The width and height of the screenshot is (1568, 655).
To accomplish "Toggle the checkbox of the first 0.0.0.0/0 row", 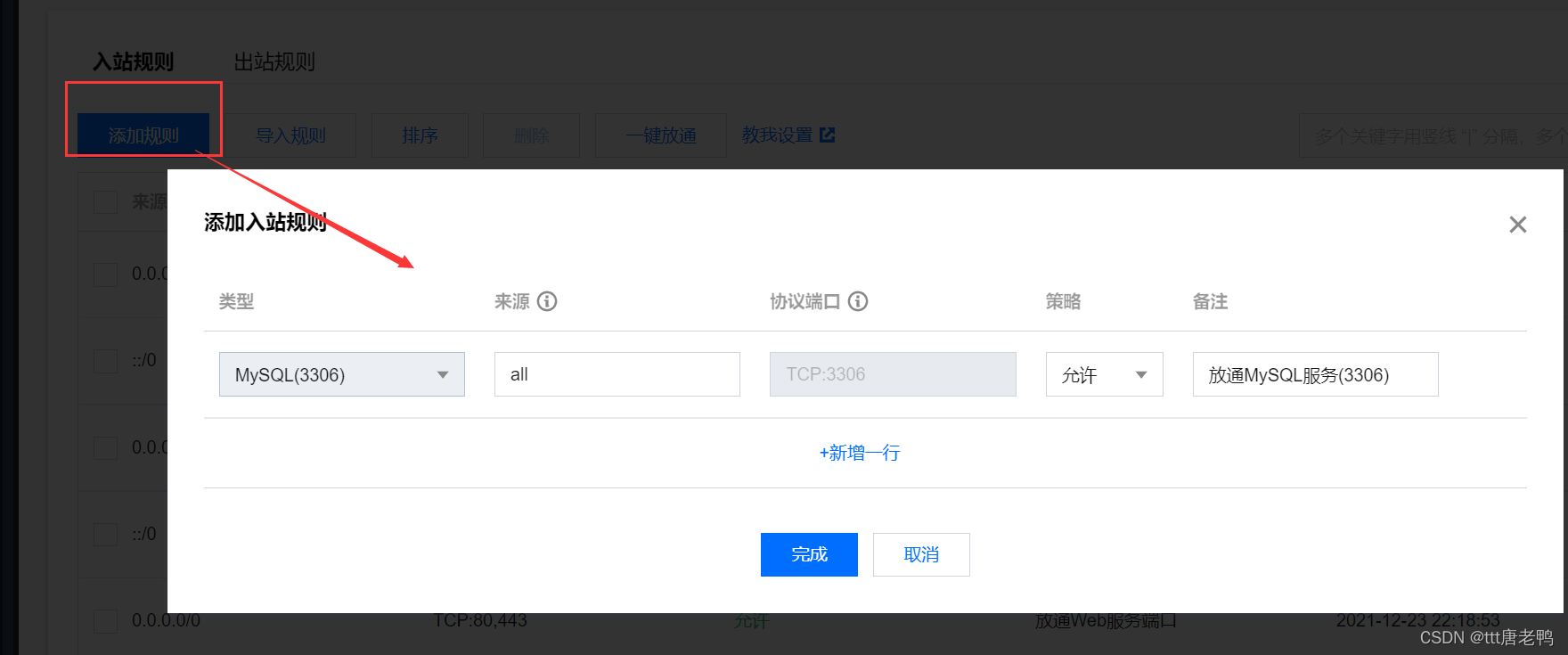I will click(106, 274).
